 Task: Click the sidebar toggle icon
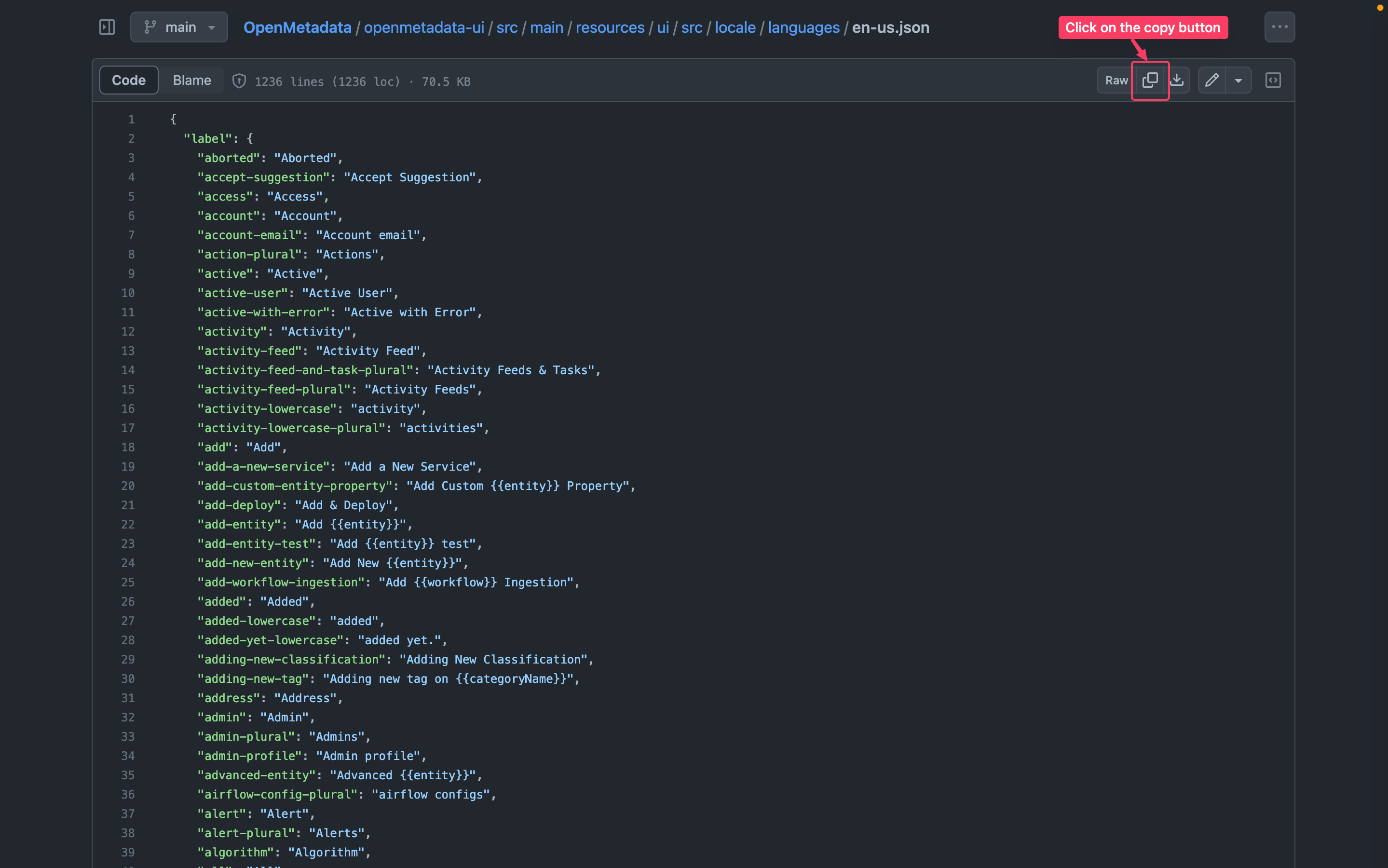click(108, 27)
